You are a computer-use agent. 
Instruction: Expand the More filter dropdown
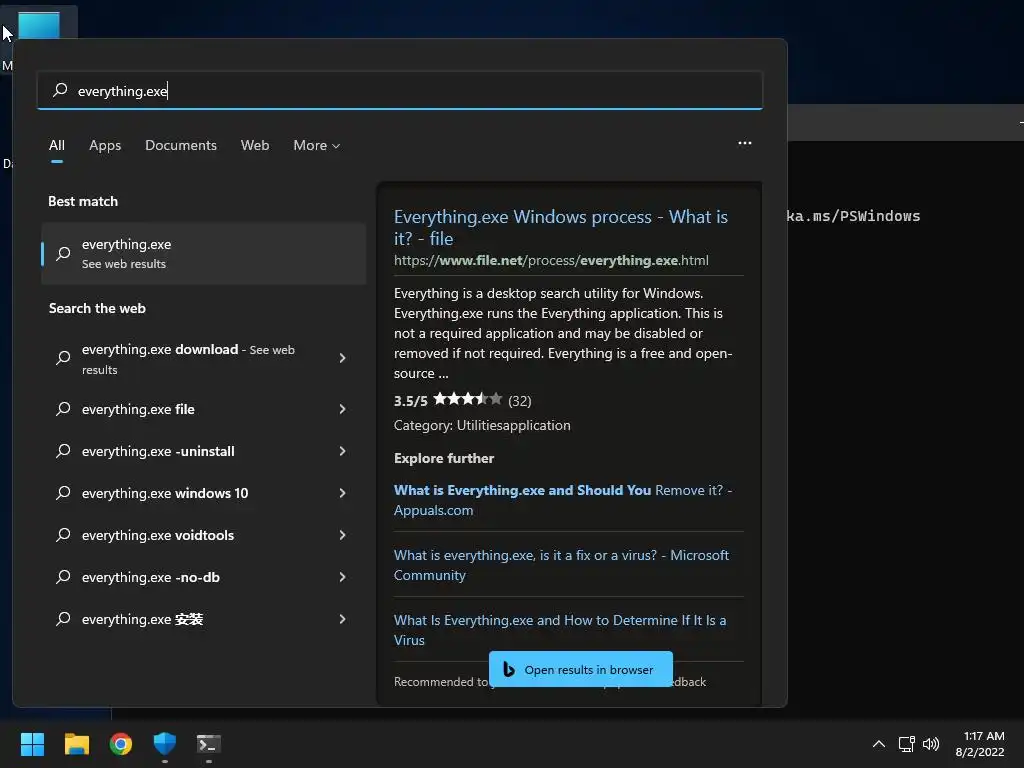(x=317, y=145)
